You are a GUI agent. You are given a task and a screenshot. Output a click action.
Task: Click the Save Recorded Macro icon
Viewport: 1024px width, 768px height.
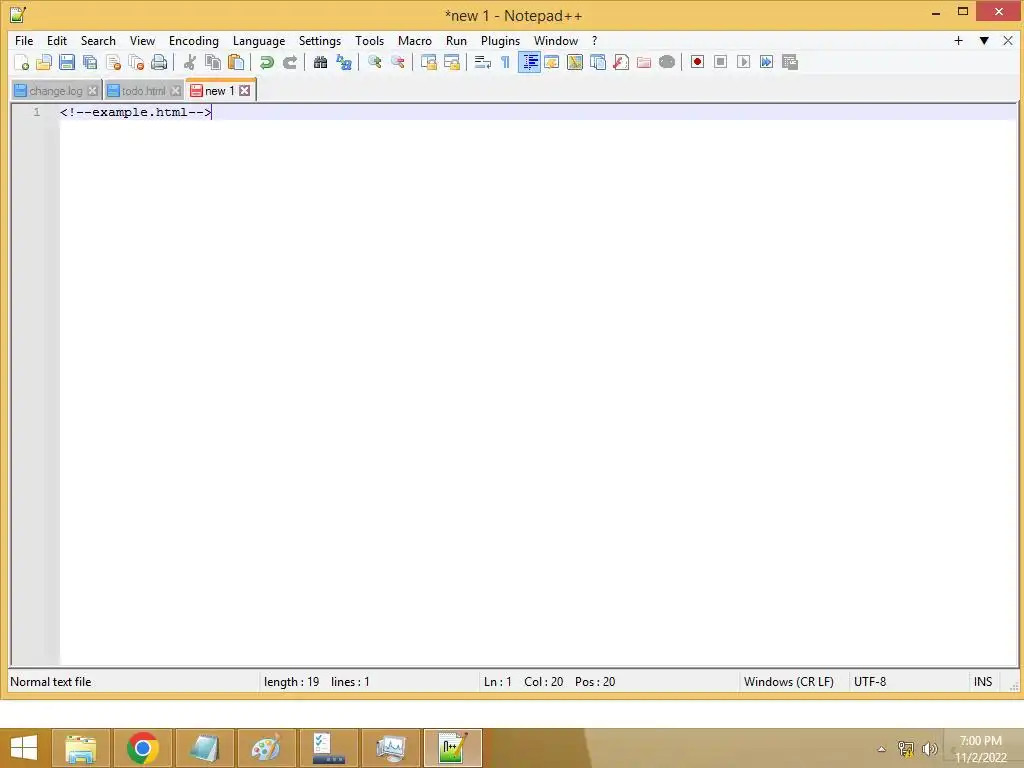point(790,62)
